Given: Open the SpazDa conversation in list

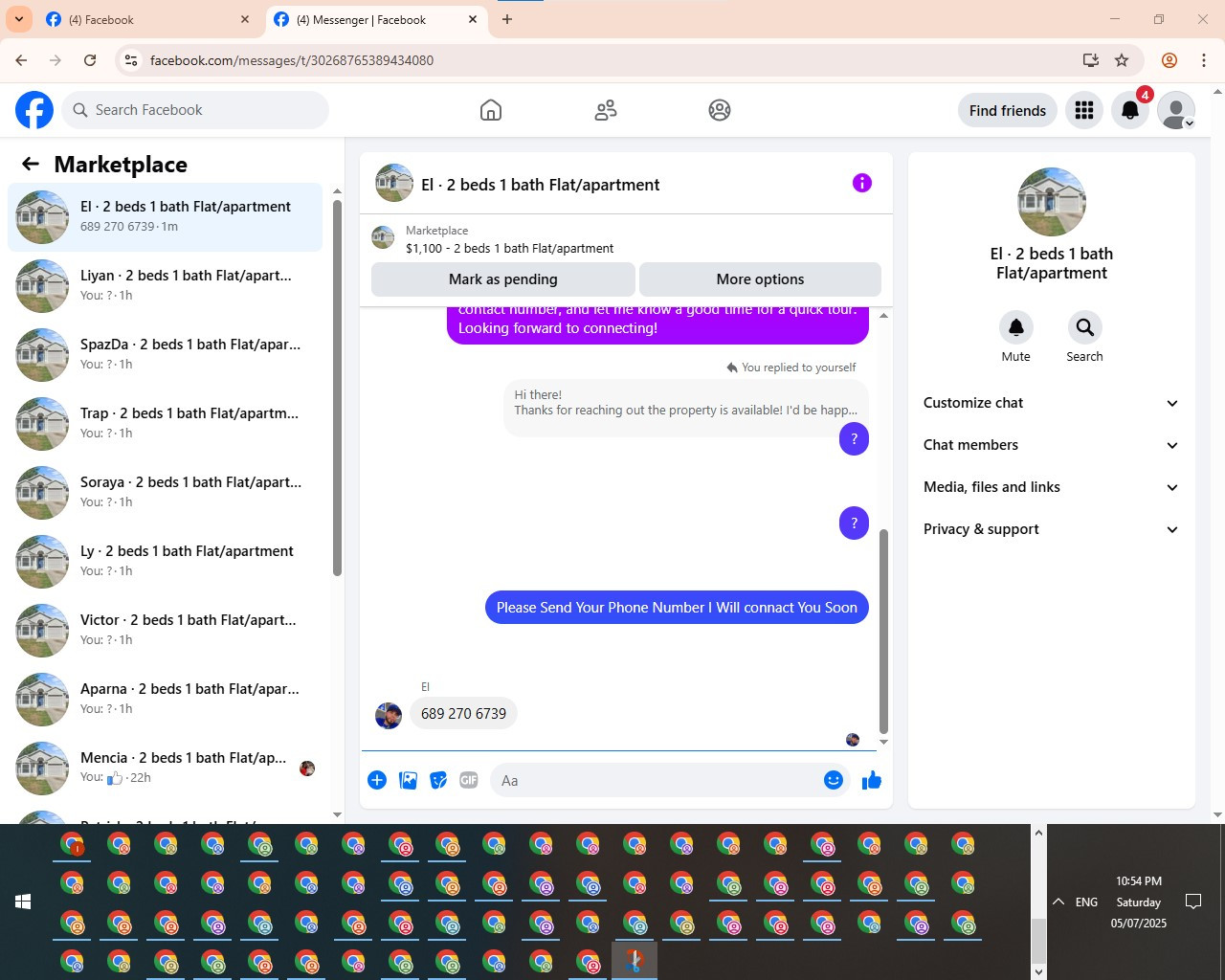Looking at the screenshot, I should 165,354.
